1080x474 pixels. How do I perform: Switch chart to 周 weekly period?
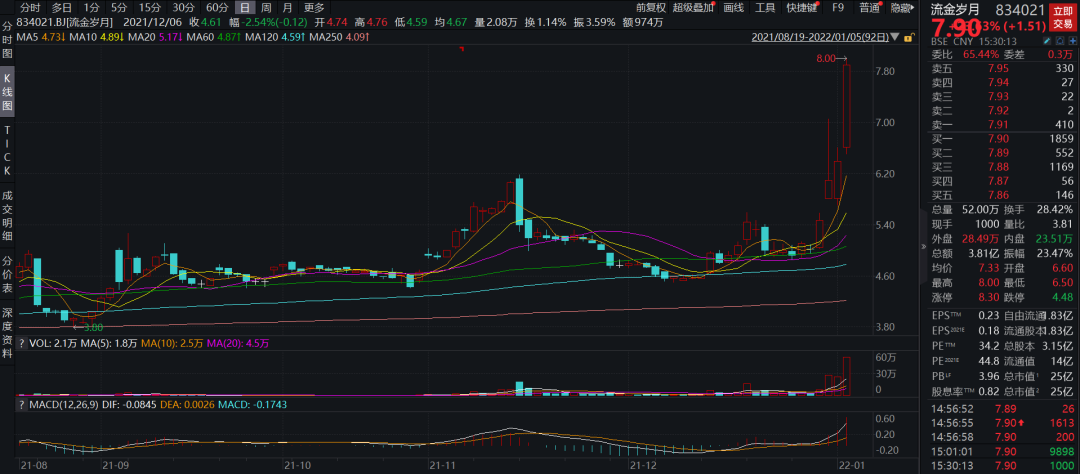tap(265, 7)
